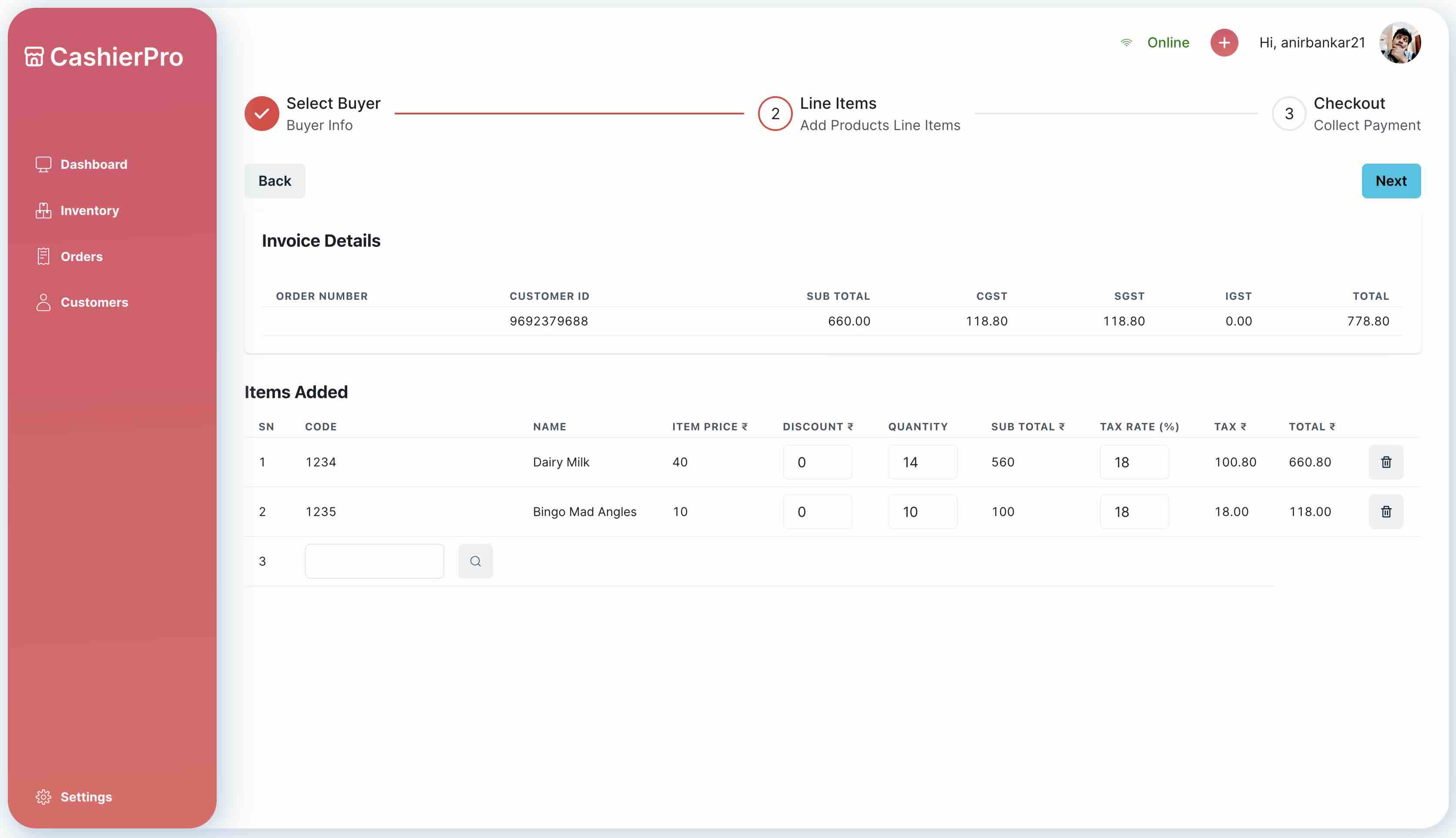Click the Orders receipt icon
This screenshot has height=838, width=1456.
[x=43, y=257]
